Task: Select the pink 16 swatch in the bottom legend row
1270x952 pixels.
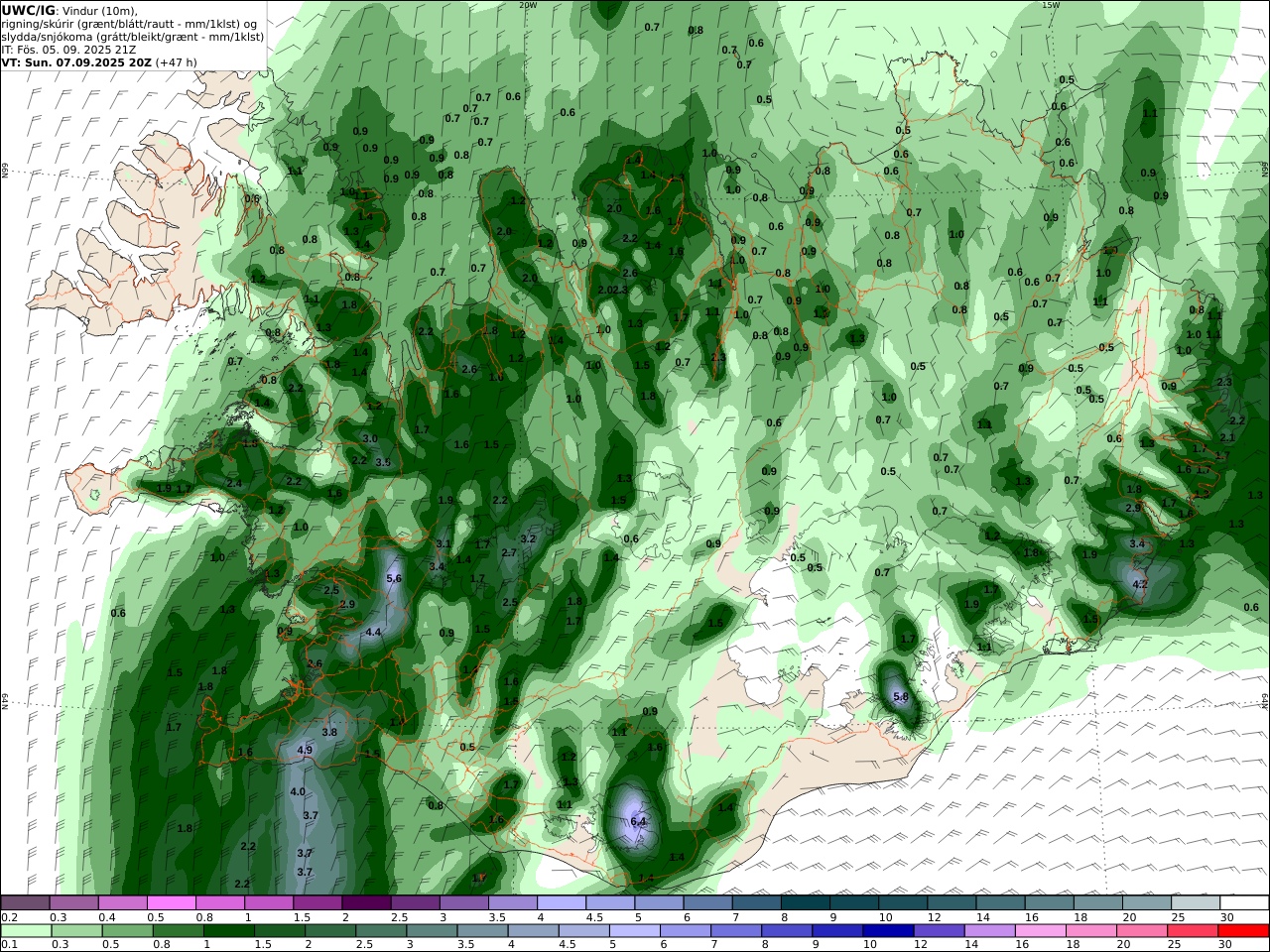Action: [1041, 931]
